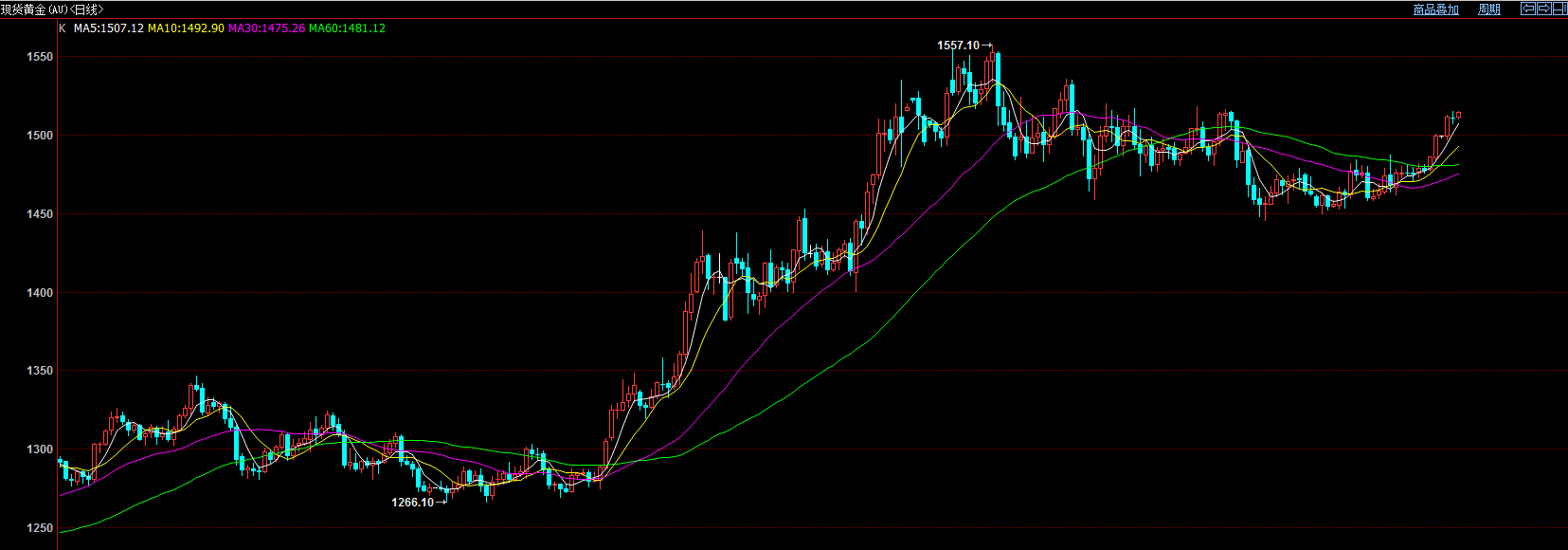Click the 1266.10 low price marker

pos(412,503)
